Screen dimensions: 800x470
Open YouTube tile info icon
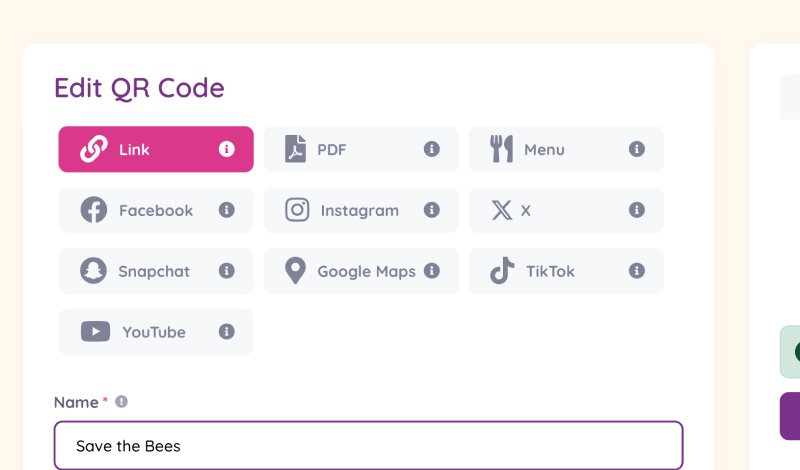(227, 331)
